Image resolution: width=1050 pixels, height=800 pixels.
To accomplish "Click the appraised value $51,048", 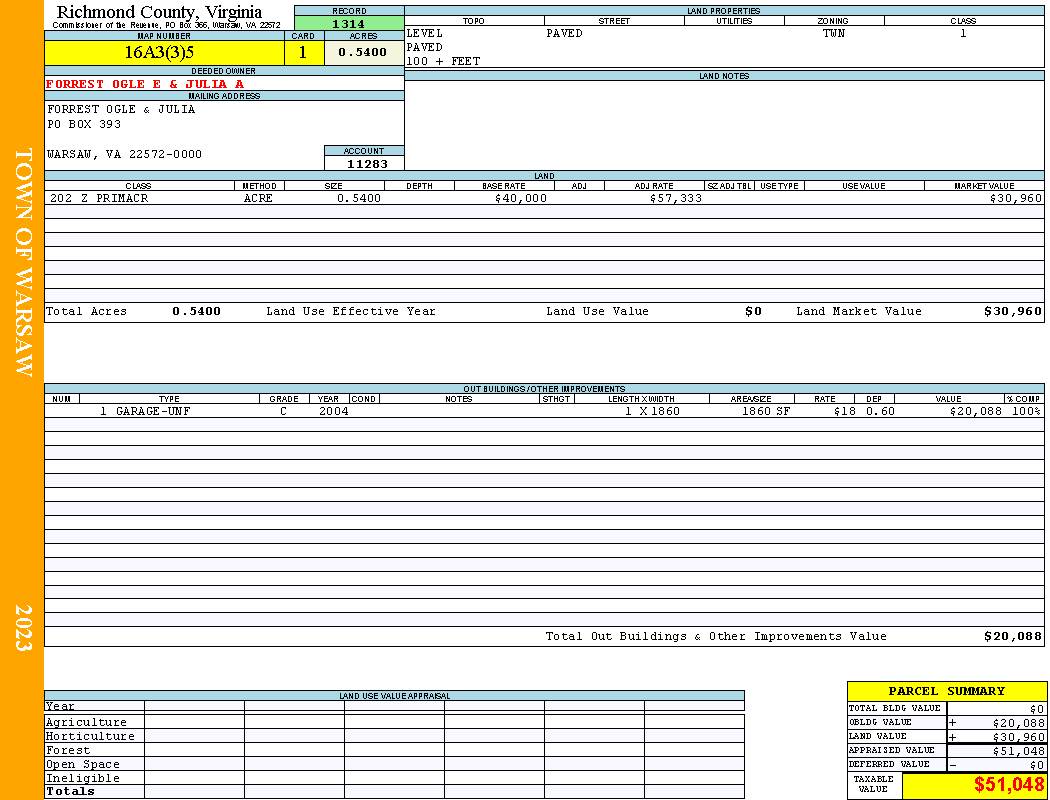I will (x=1019, y=751).
